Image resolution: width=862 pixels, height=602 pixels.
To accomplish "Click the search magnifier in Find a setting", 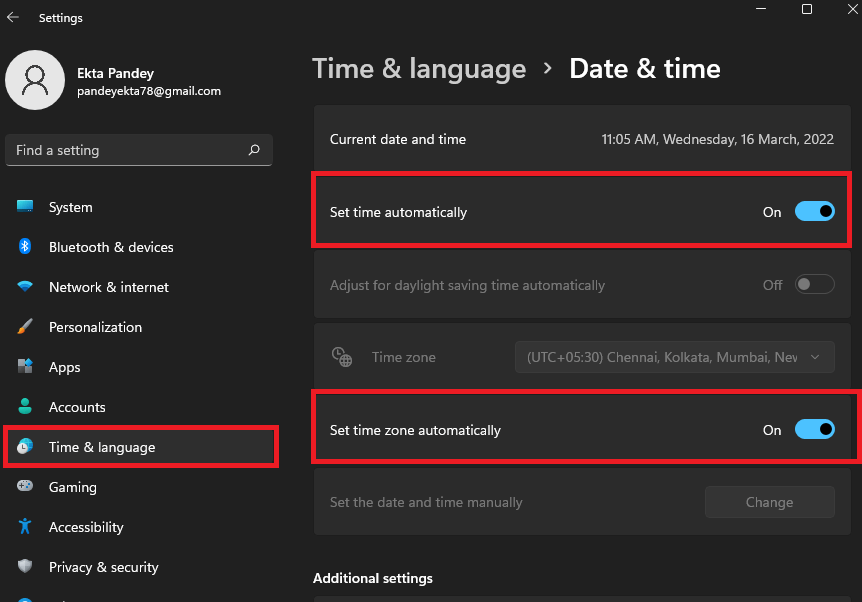I will pyautogui.click(x=254, y=150).
